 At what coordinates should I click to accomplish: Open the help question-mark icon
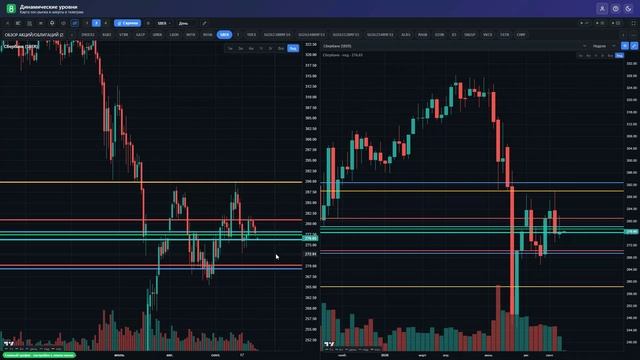pyautogui.click(x=616, y=9)
